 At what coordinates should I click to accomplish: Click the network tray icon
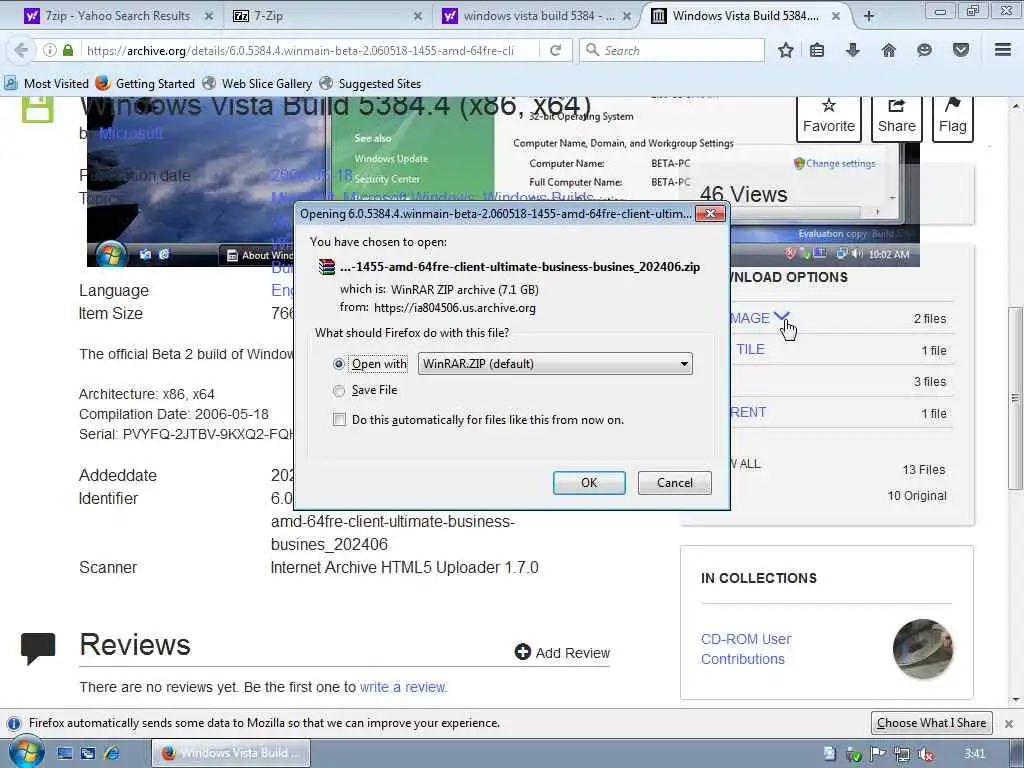click(x=902, y=754)
